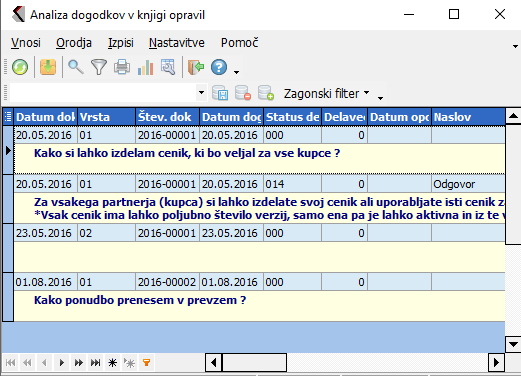Sort by the Vrsta column header
This screenshot has width=521, height=376.
point(107,117)
